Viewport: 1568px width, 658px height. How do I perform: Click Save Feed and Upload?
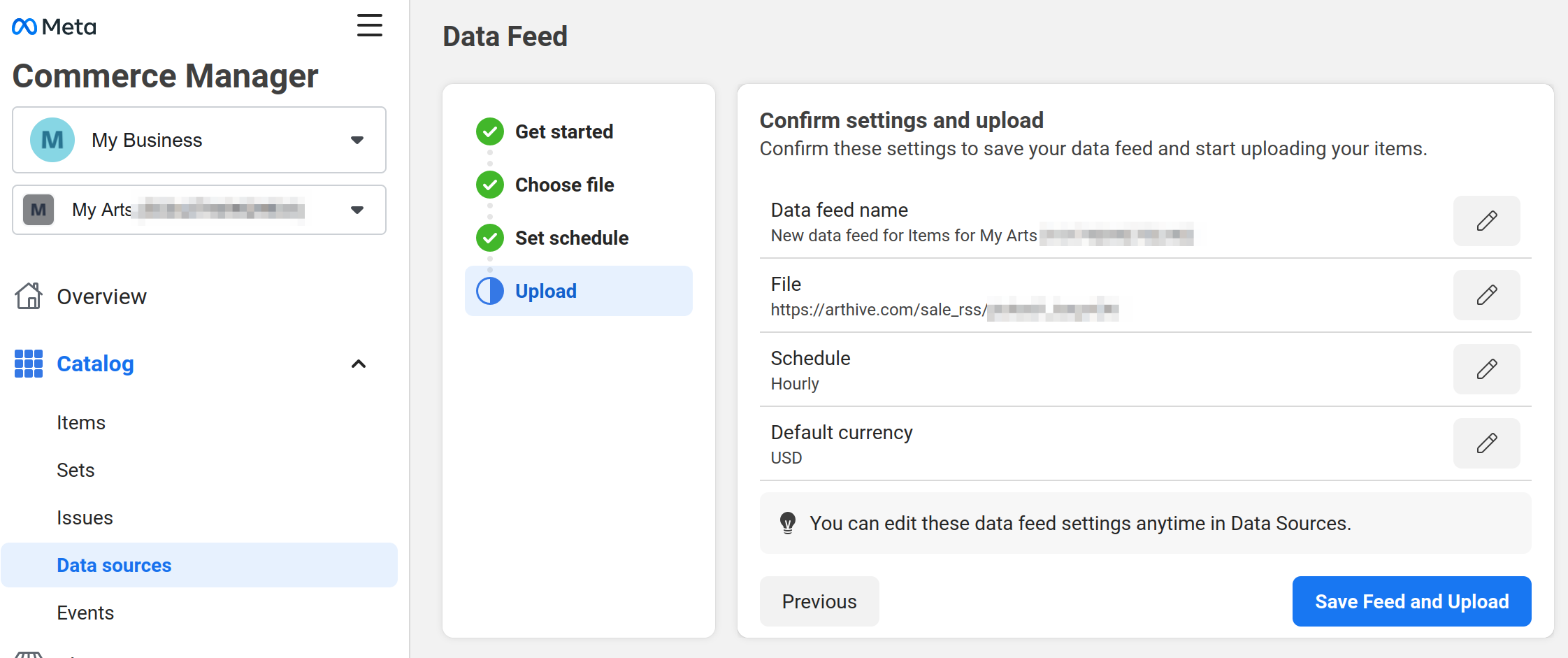pyautogui.click(x=1411, y=601)
